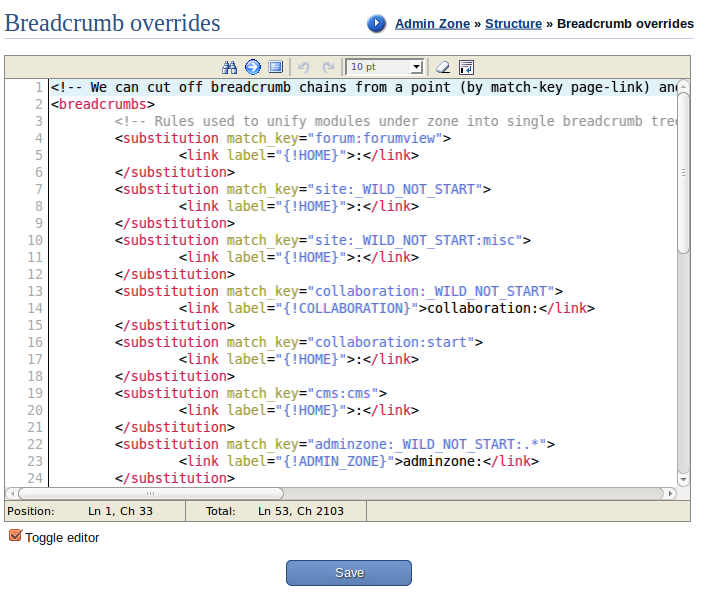Click the blue go-to-line arrow icon
The height and width of the screenshot is (603, 702).
click(252, 67)
